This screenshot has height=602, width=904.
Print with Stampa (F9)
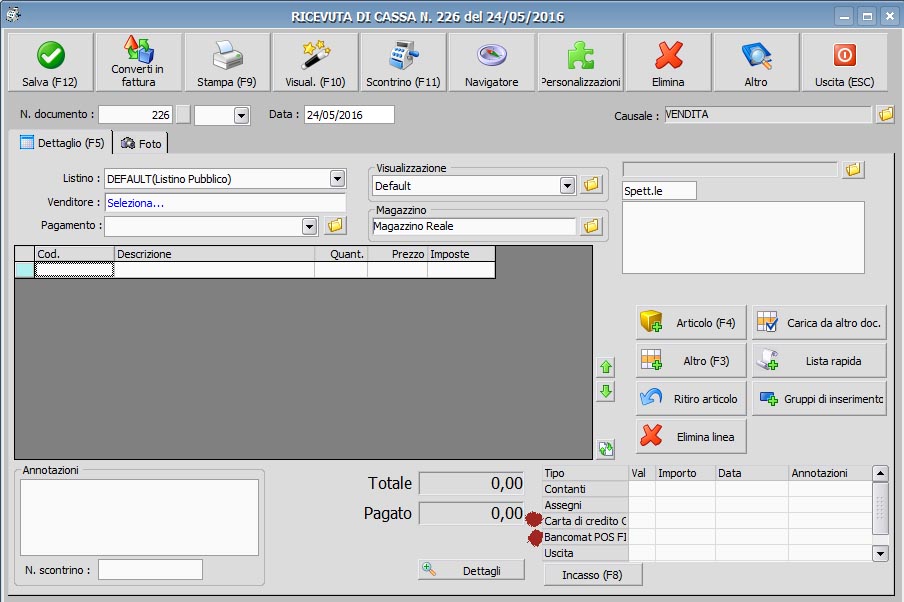pyautogui.click(x=227, y=62)
